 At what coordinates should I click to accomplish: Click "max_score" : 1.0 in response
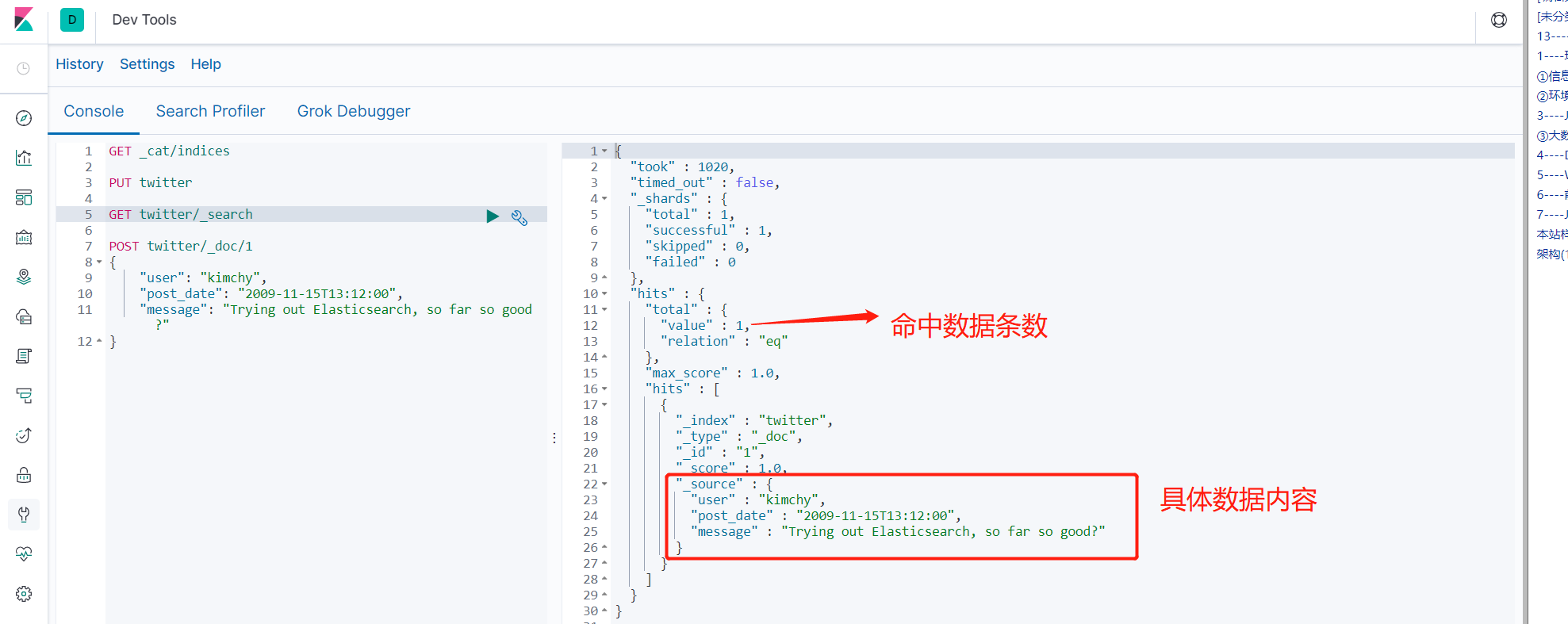click(712, 373)
